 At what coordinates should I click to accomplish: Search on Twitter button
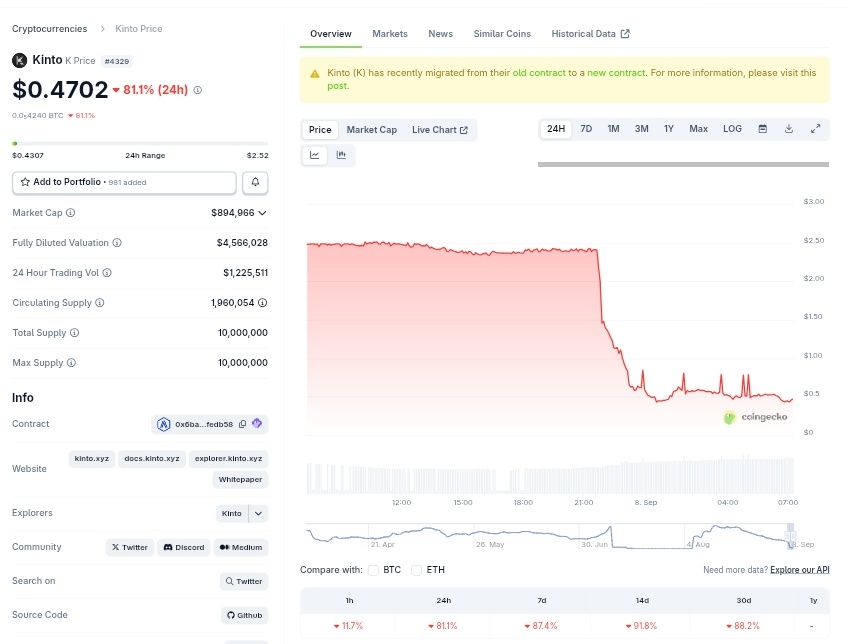pos(244,582)
